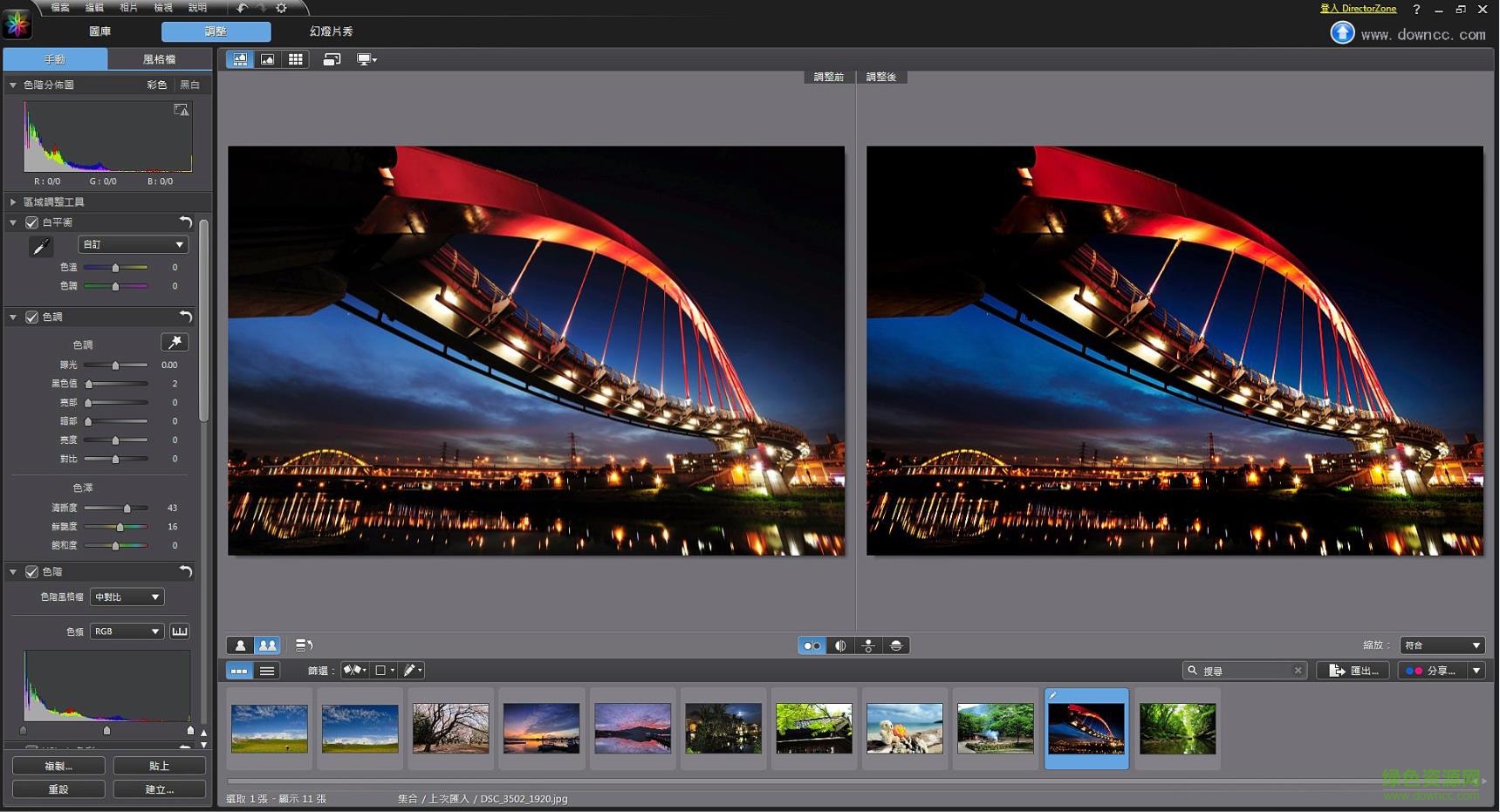
Task: Click the rotate photo icon
Action: (332, 58)
